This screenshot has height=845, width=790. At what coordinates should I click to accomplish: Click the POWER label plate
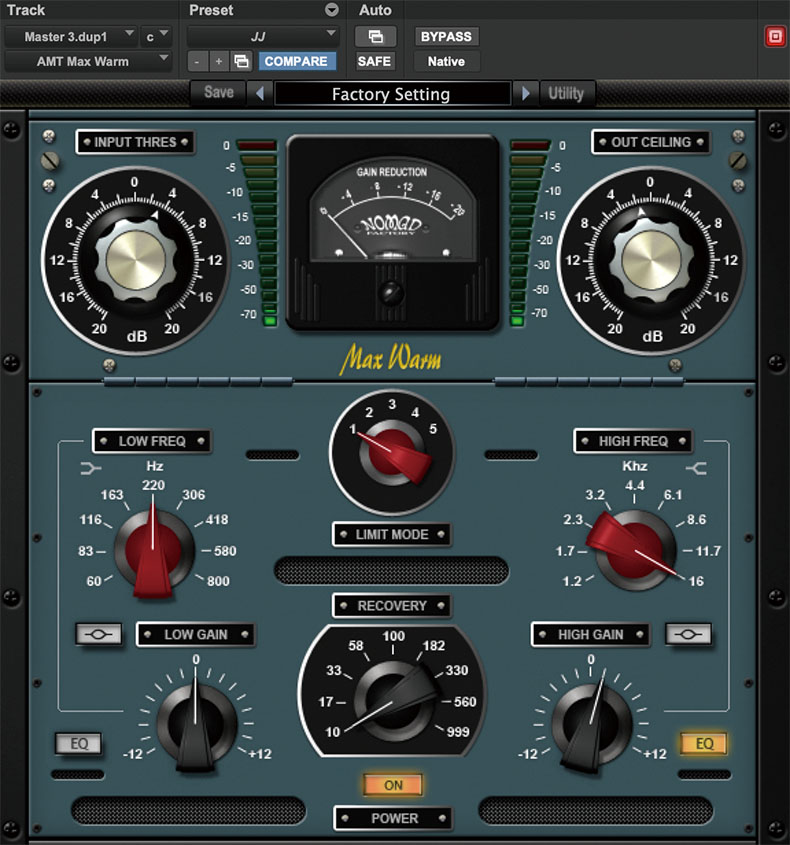click(393, 819)
